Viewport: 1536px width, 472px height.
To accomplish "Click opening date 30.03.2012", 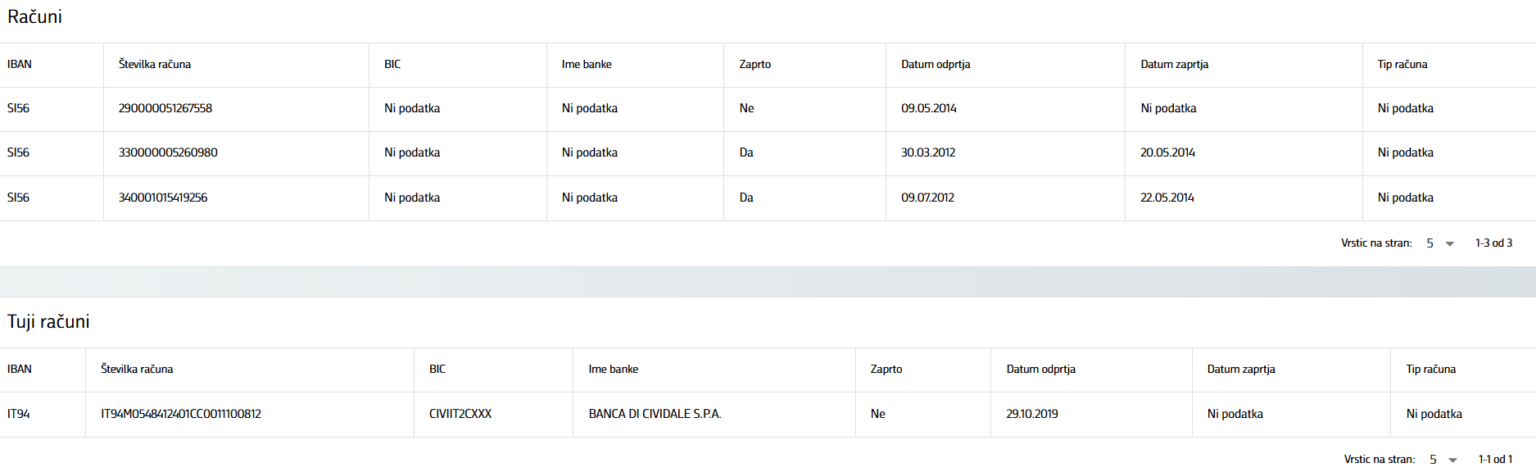I will 930,153.
